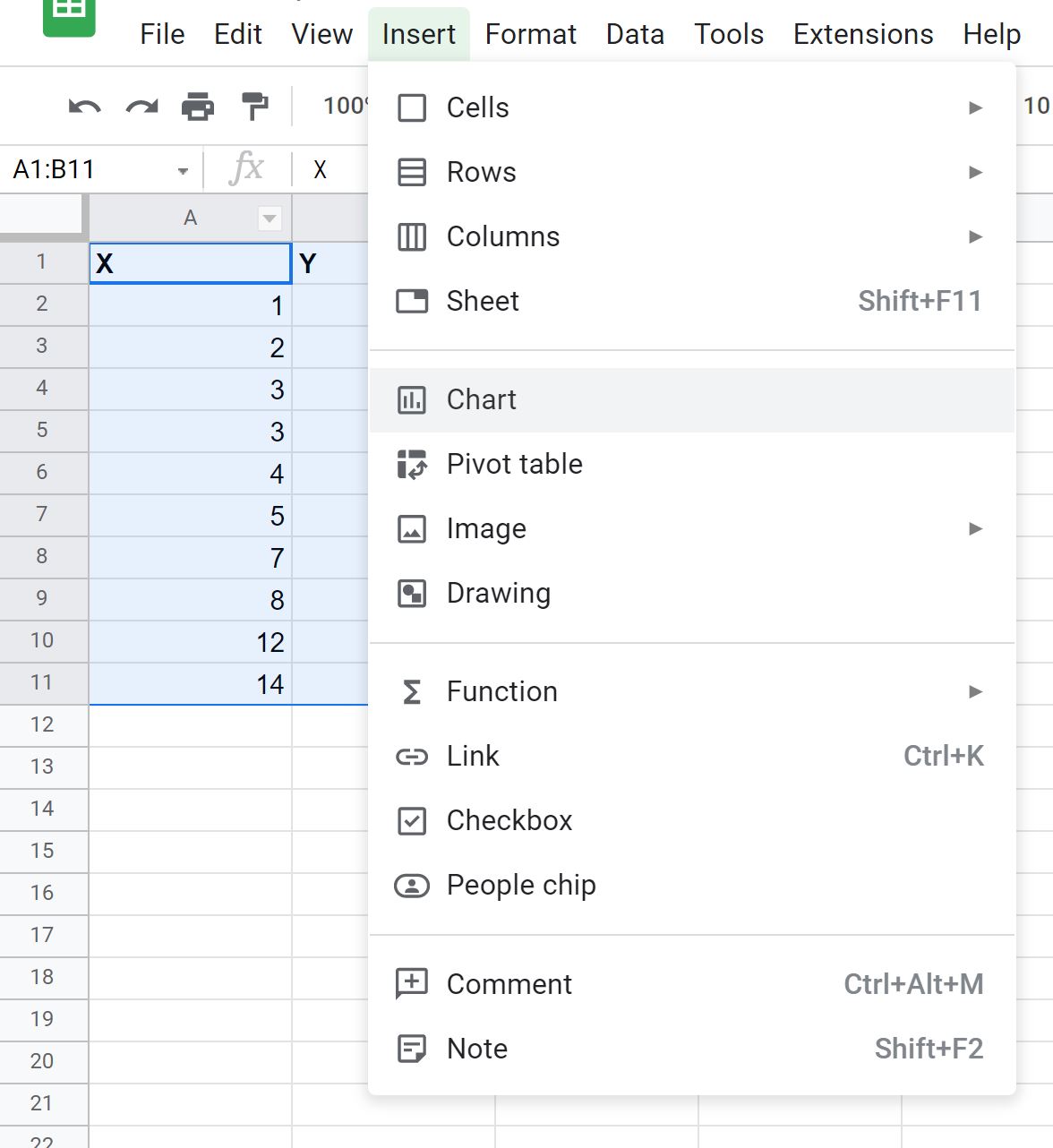The height and width of the screenshot is (1148, 1053).
Task: Open the name box dropdown arrow
Action: pos(183,170)
